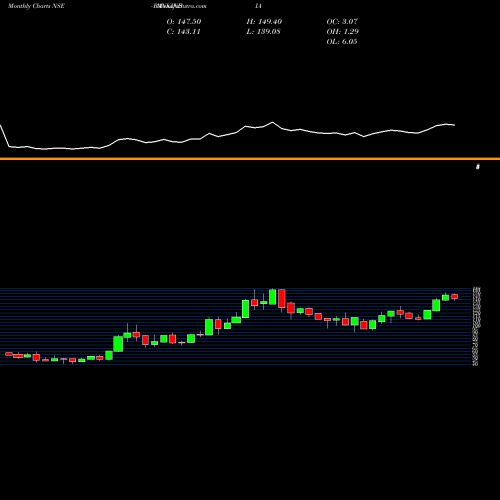Click the "OL: 6.05" value

pyautogui.click(x=342, y=42)
